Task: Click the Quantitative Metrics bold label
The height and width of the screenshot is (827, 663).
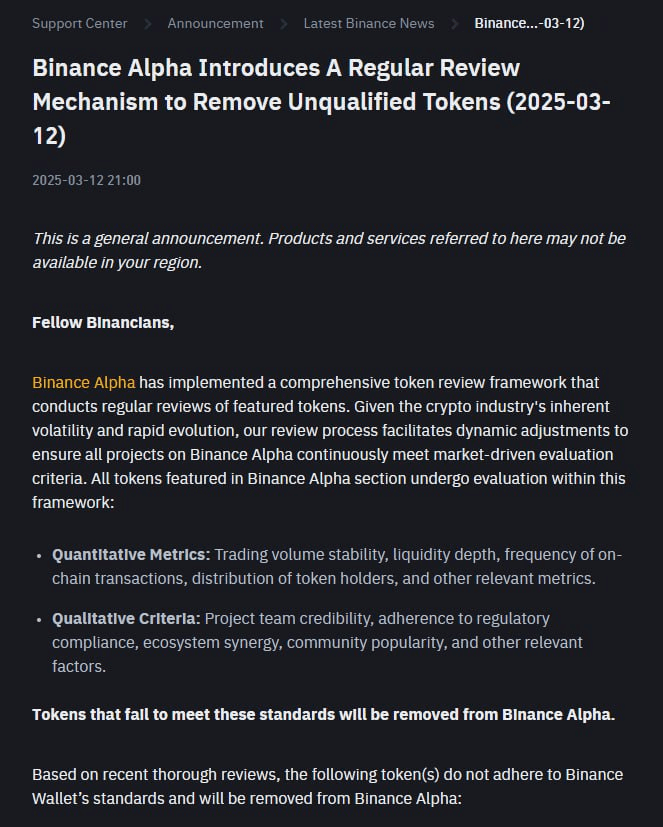Action: (x=131, y=554)
